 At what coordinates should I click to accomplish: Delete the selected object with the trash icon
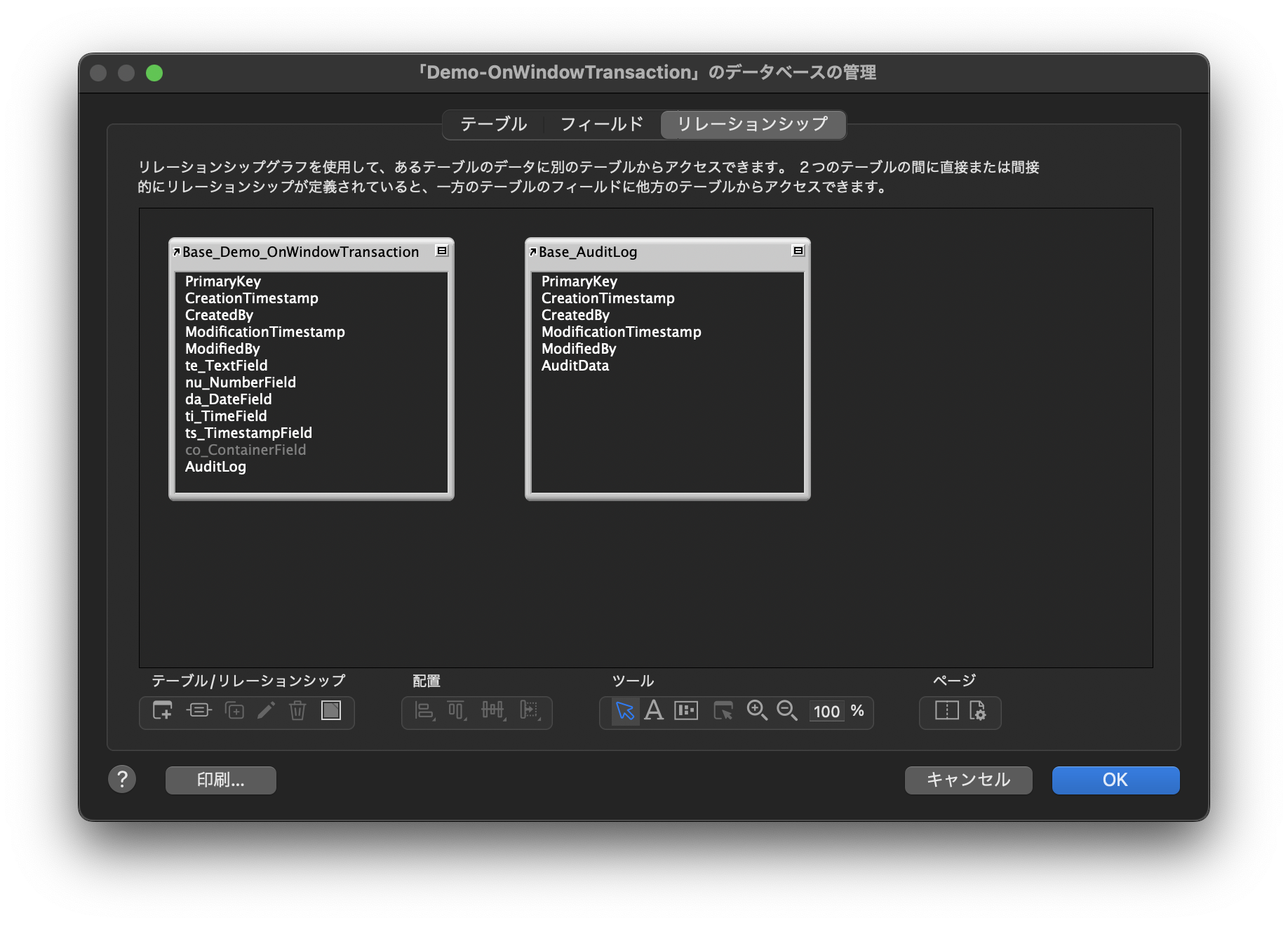(x=297, y=712)
